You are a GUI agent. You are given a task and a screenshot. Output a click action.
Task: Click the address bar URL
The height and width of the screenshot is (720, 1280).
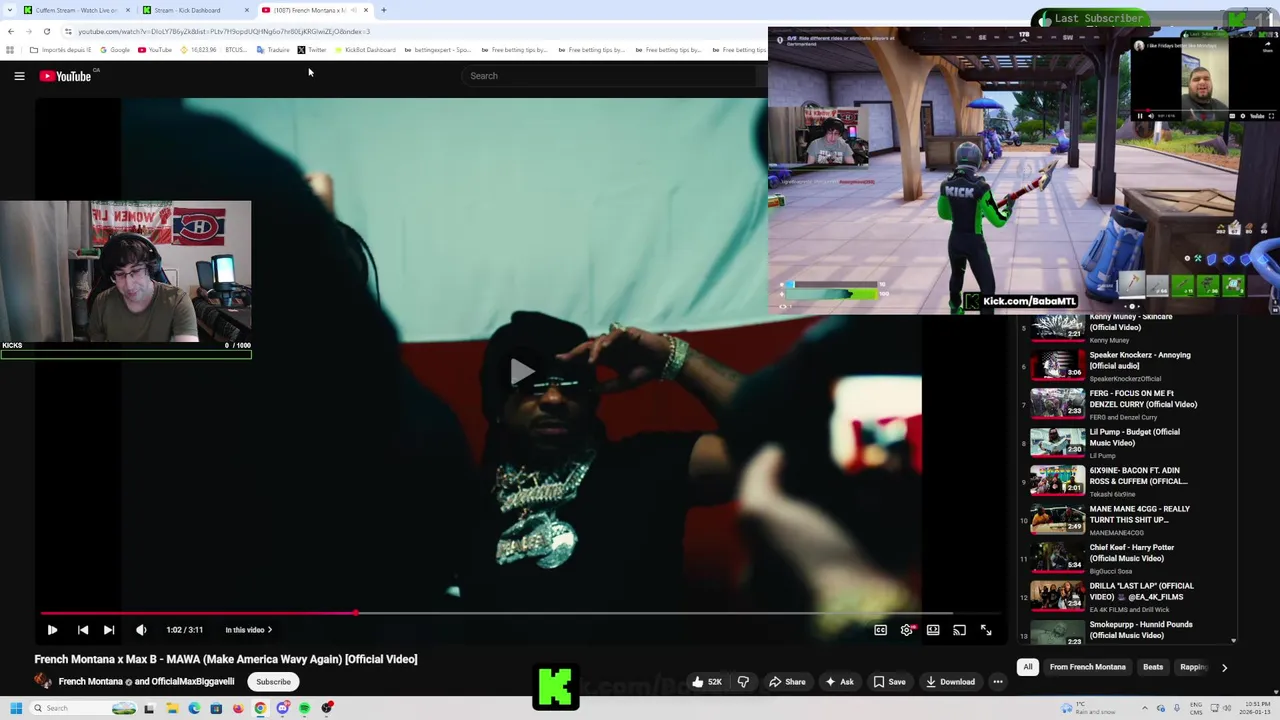point(224,31)
